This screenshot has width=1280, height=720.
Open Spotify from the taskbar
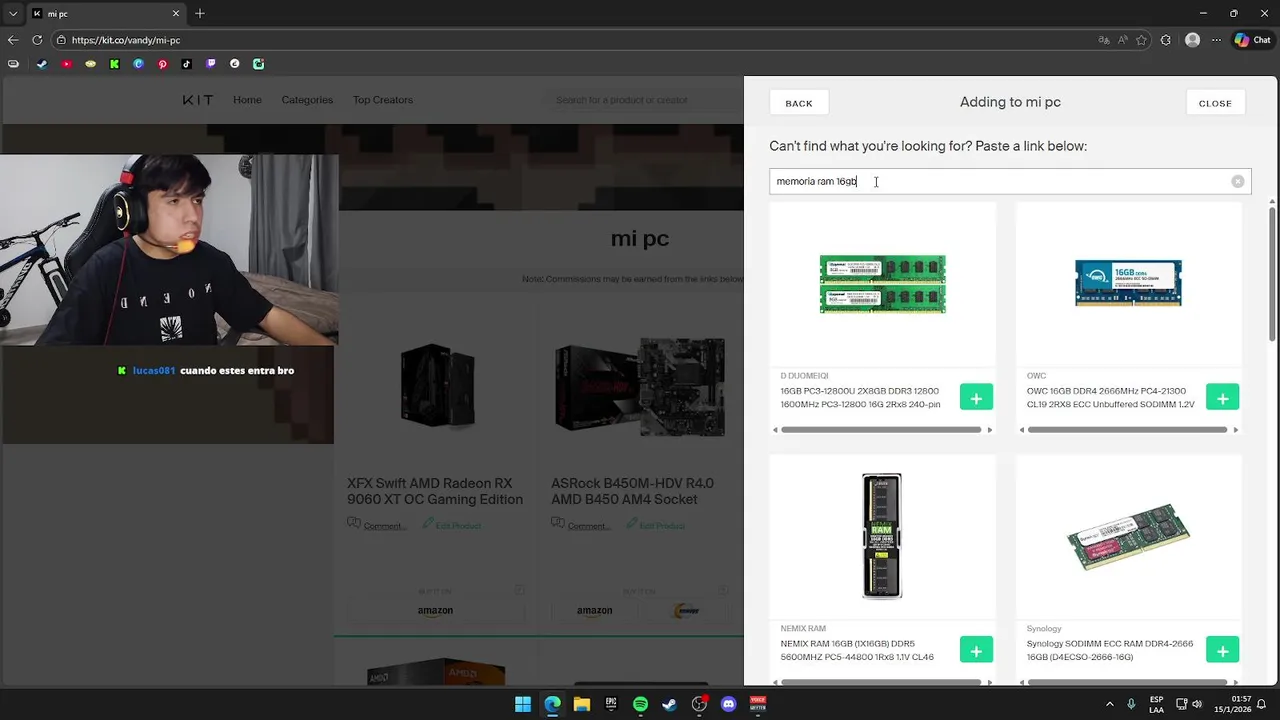point(641,704)
